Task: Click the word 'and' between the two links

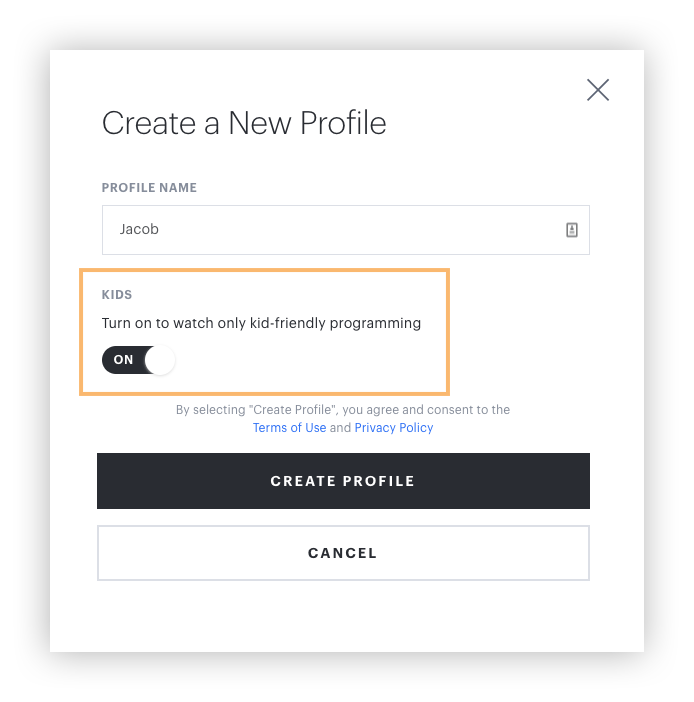Action: [340, 428]
